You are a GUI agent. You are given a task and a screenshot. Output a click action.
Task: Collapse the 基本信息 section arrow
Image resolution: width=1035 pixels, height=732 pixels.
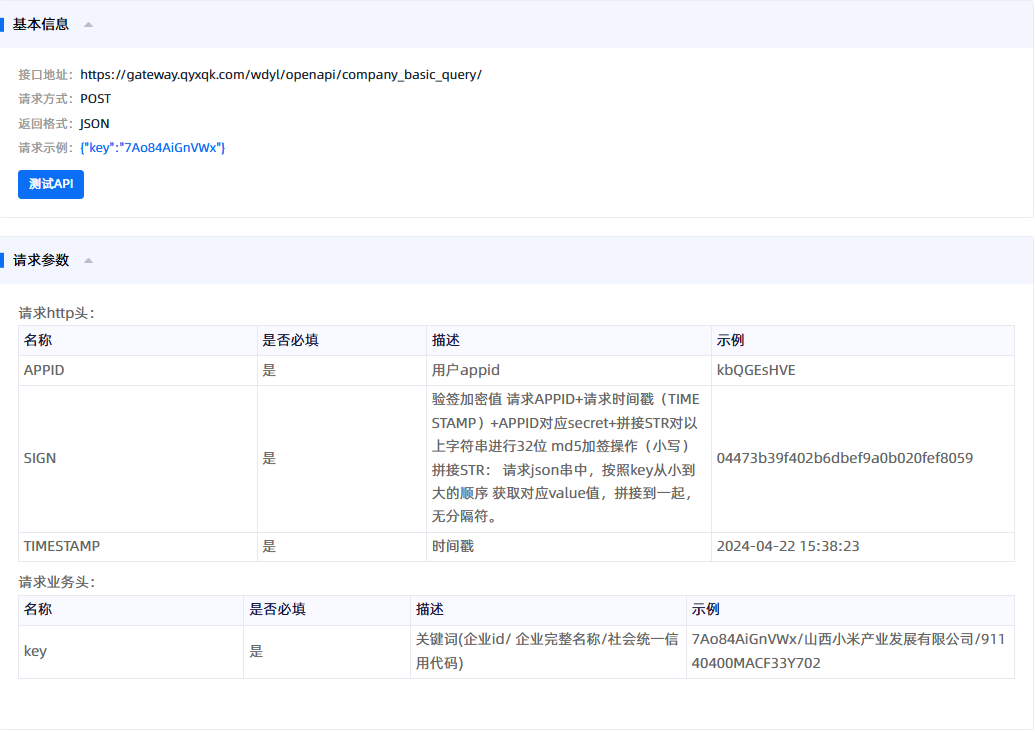point(88,25)
